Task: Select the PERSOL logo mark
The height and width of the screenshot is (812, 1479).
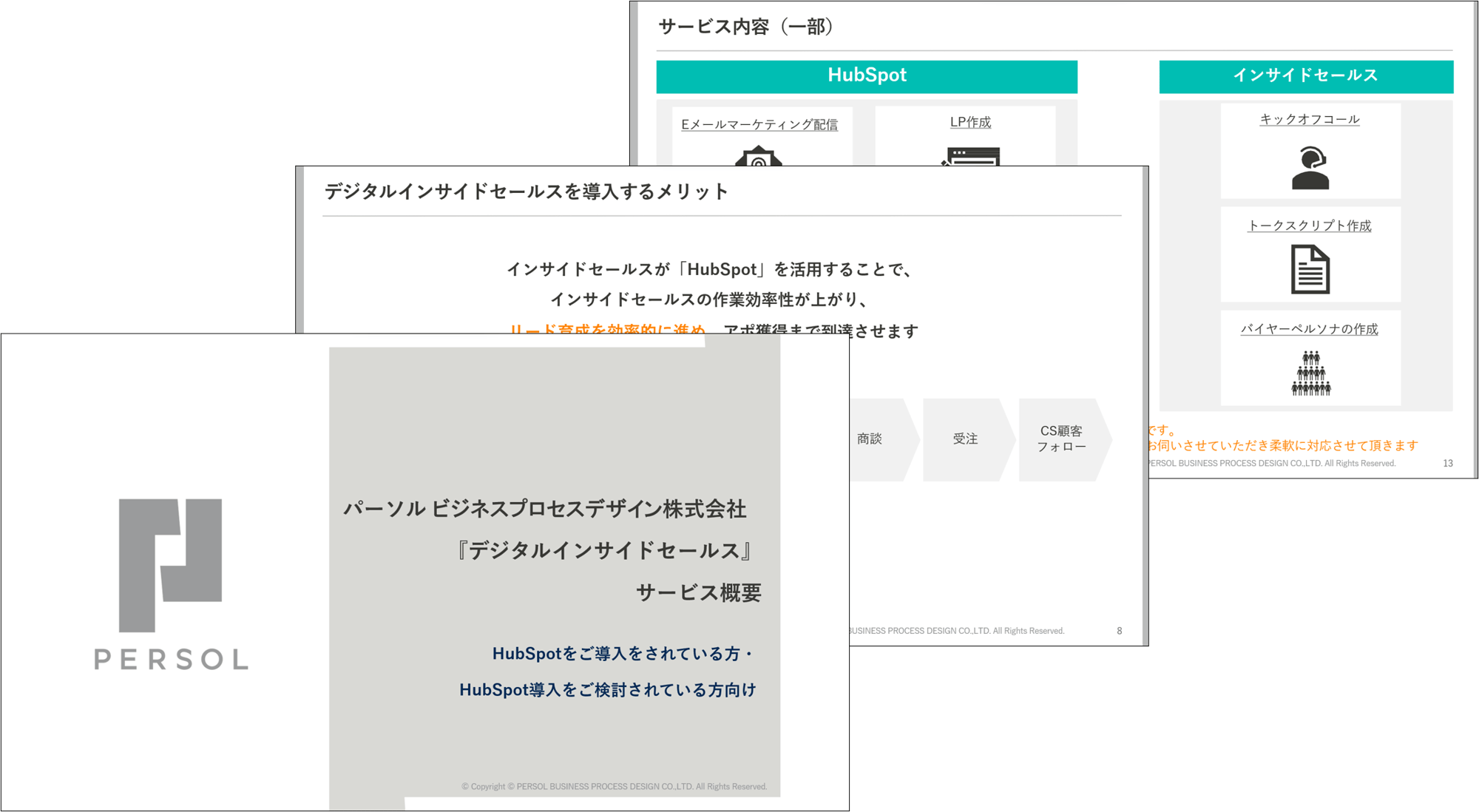Action: pos(170,558)
